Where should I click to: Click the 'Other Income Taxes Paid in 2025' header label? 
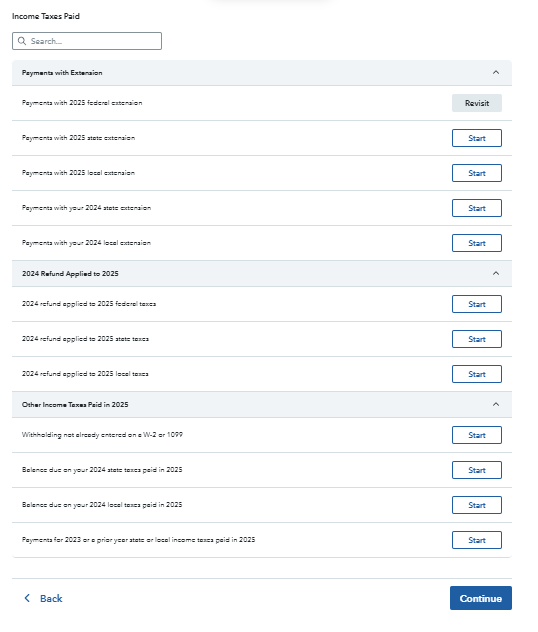pos(75,405)
